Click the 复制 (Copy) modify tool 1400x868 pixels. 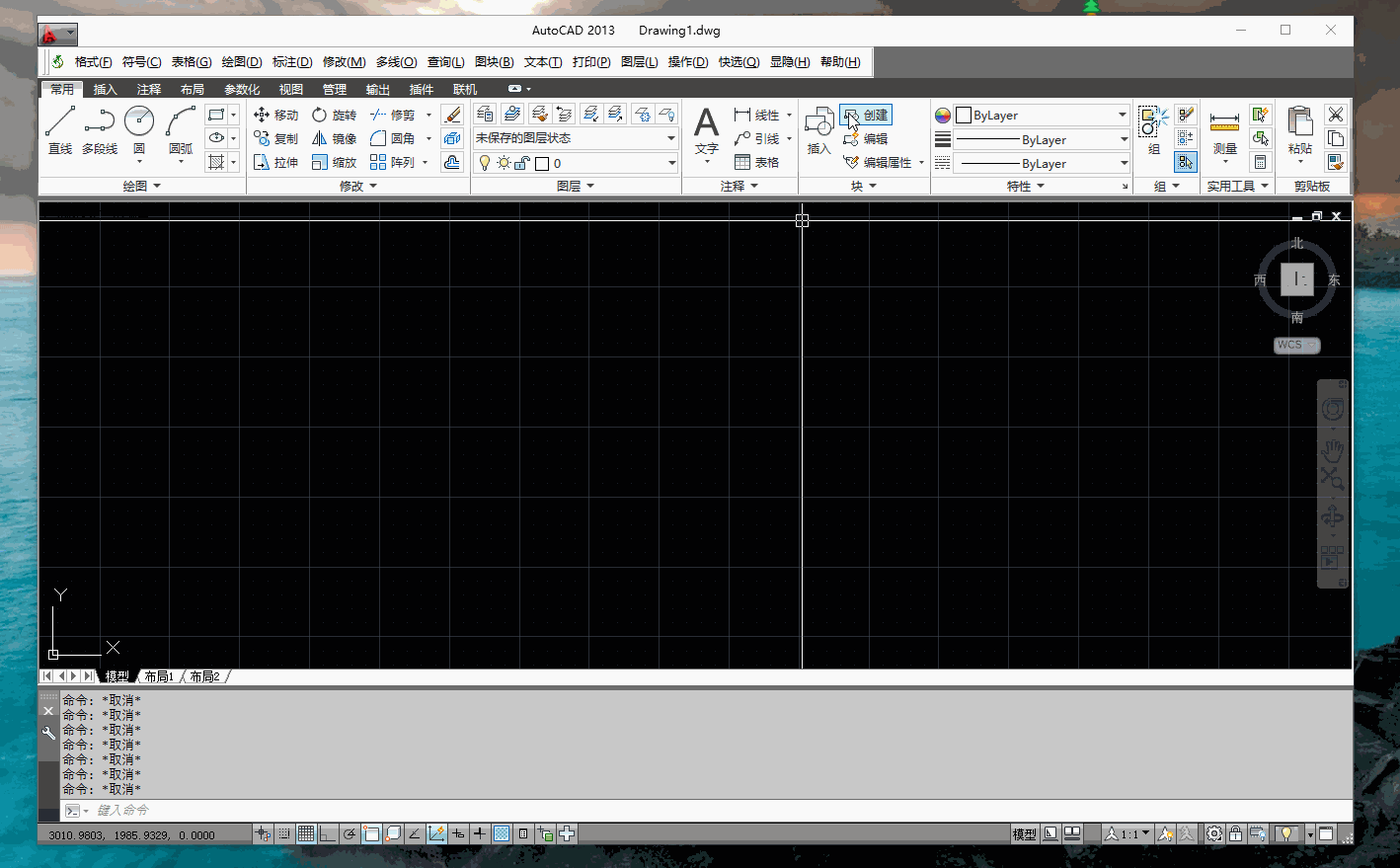275,138
